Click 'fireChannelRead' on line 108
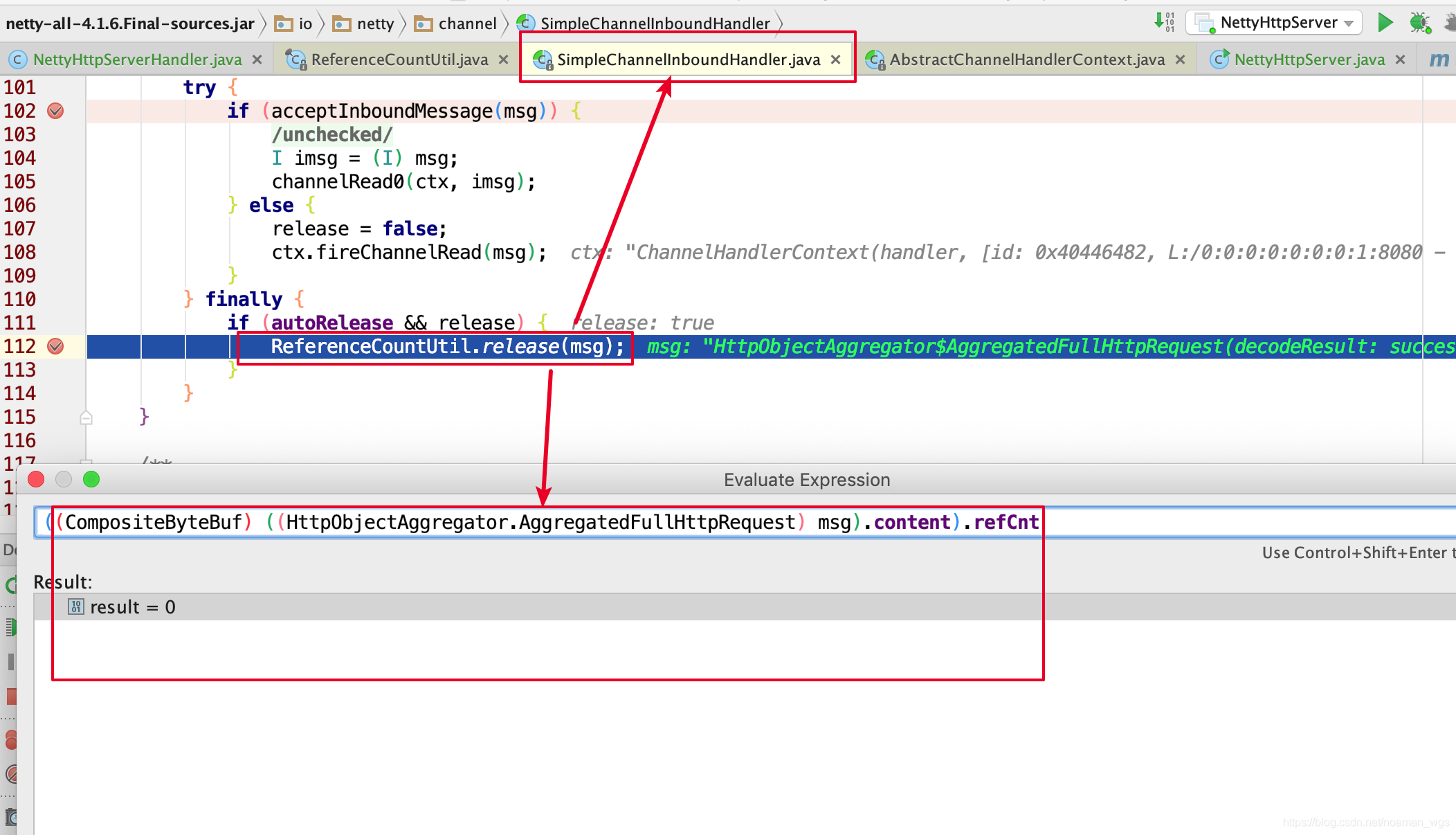 tap(399, 253)
